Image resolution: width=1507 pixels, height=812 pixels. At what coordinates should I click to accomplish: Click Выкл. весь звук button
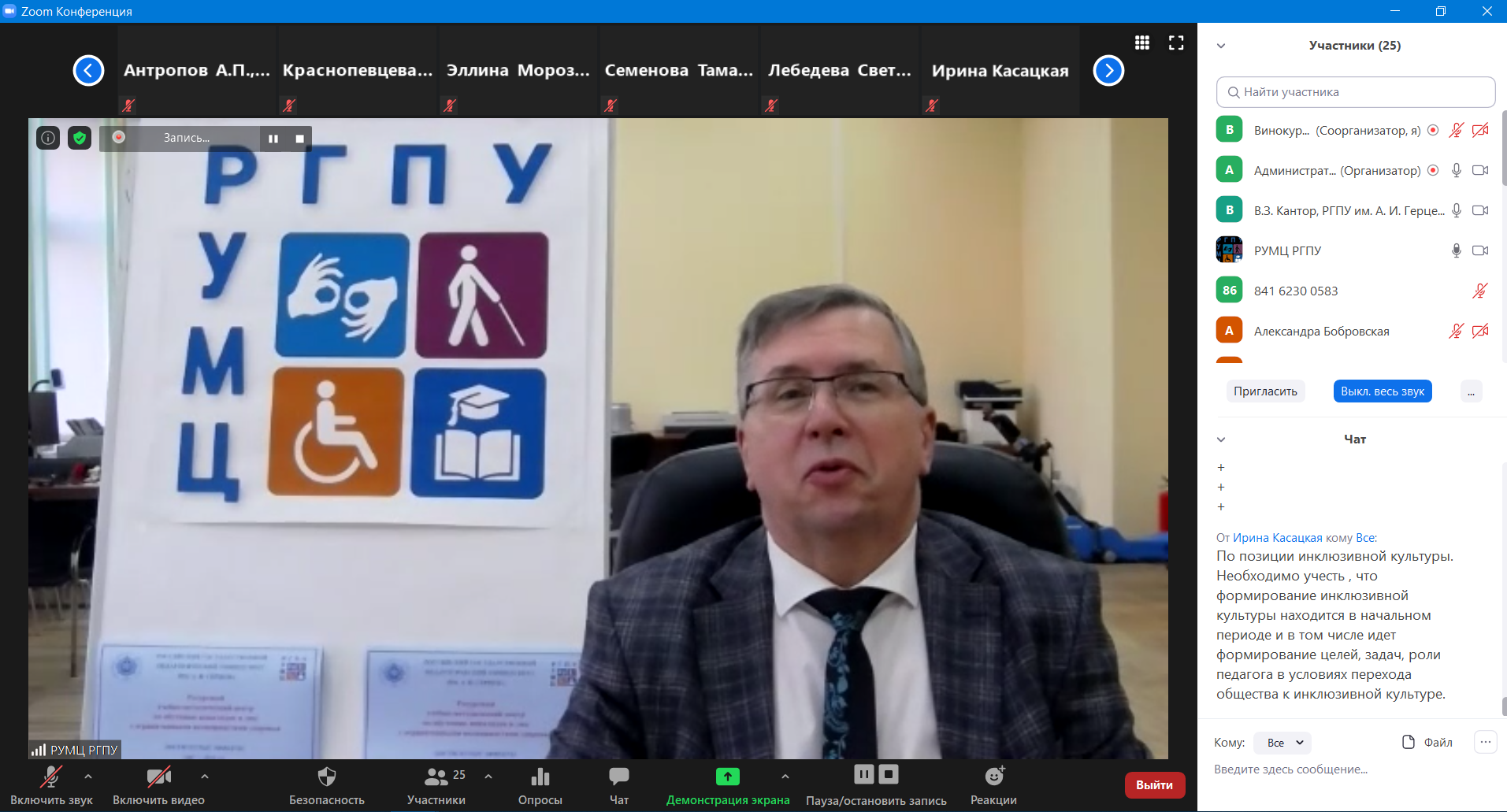[x=1382, y=391]
